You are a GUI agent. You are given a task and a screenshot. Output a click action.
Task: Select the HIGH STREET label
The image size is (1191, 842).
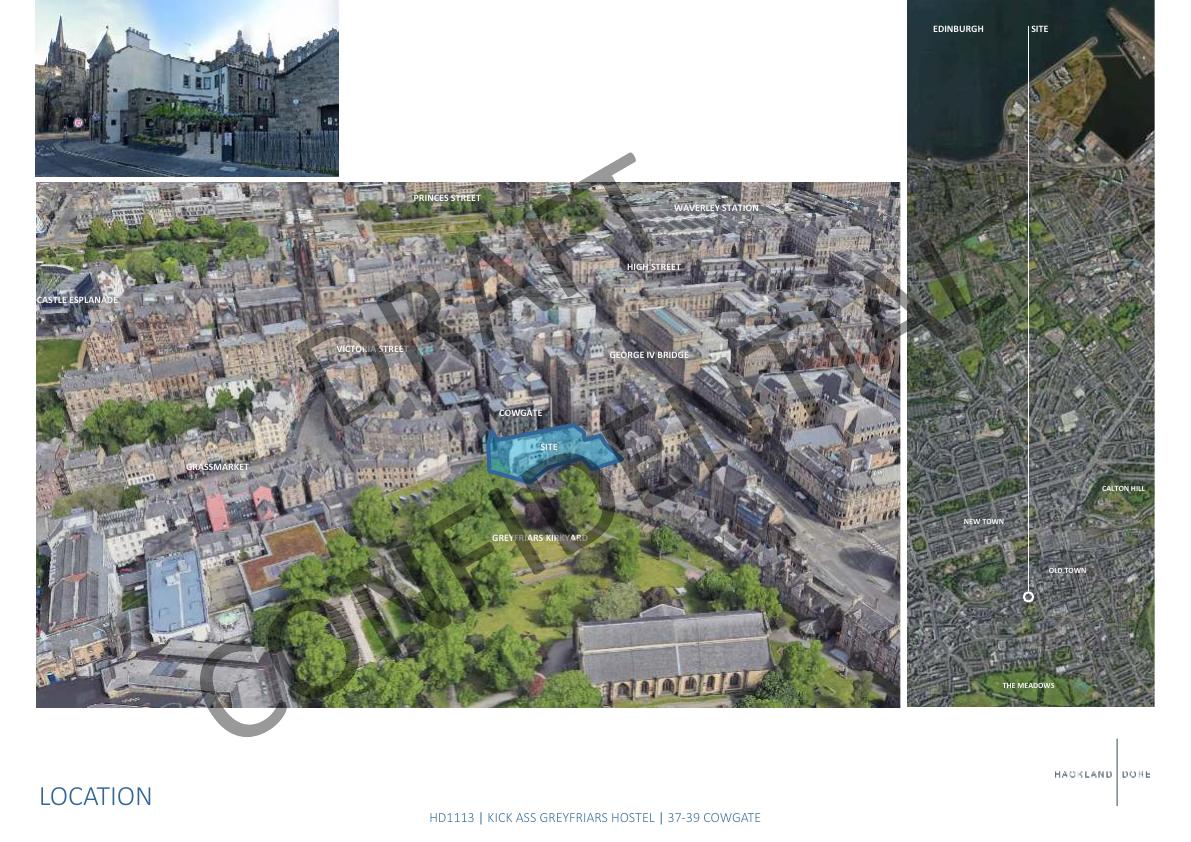654,267
